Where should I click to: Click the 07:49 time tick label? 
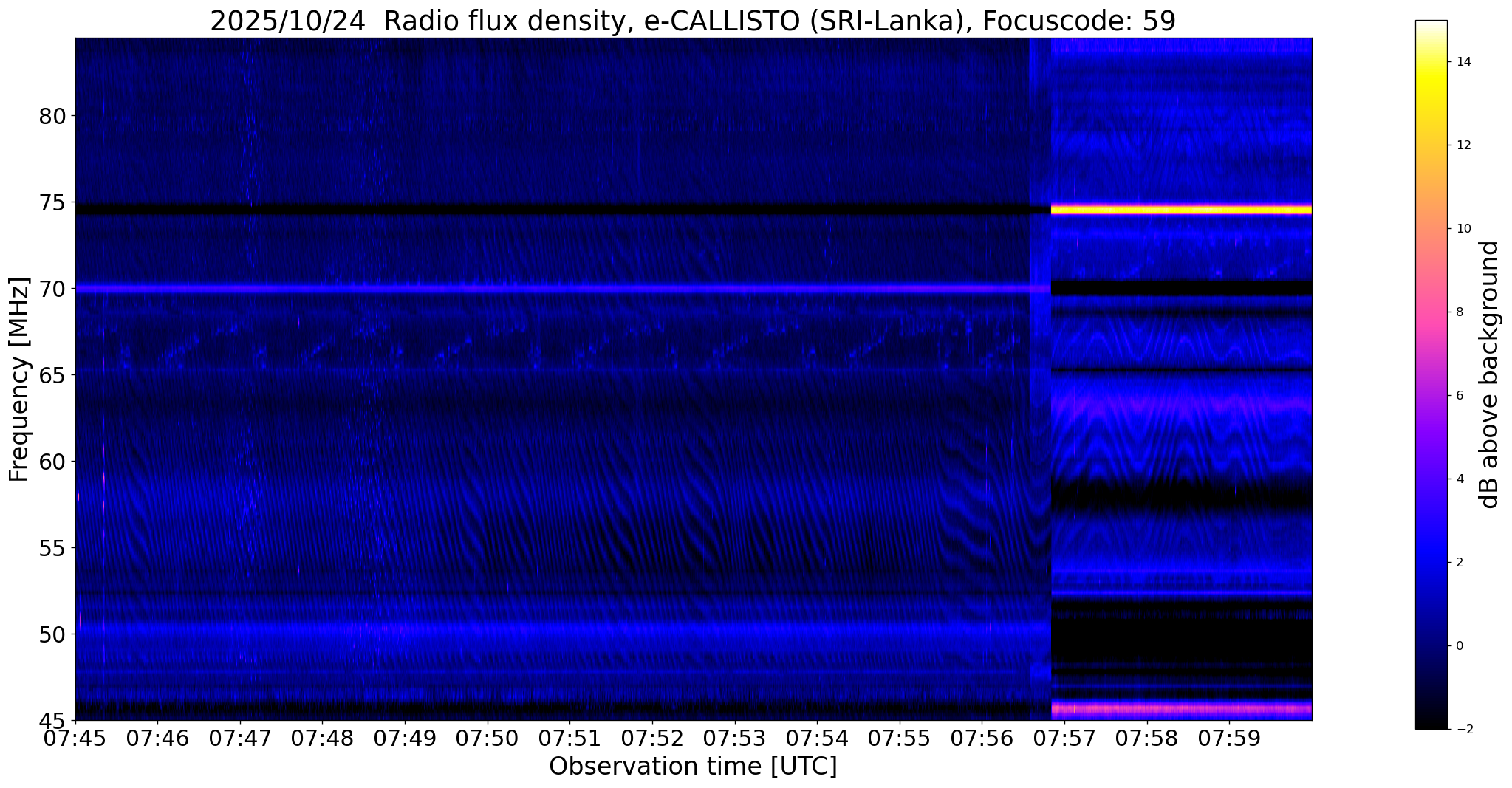coord(405,739)
